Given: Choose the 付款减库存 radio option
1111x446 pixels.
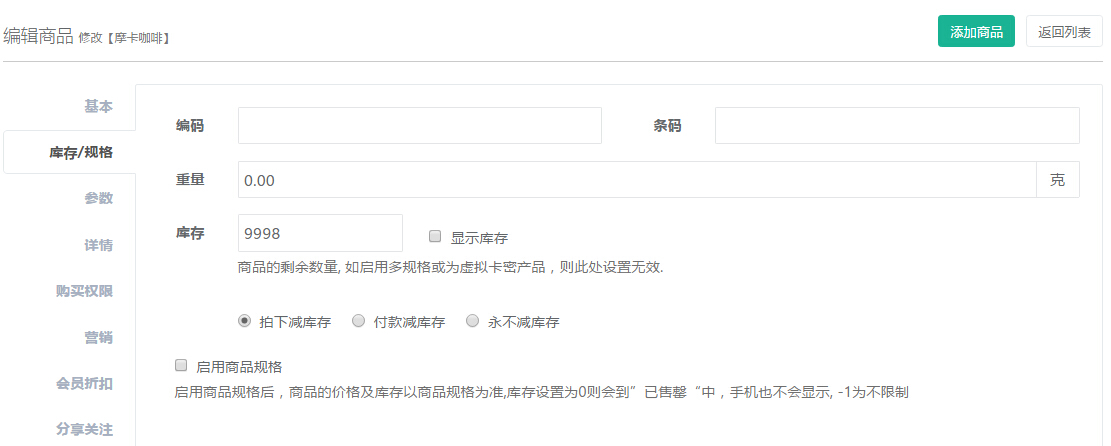Looking at the screenshot, I should point(358,321).
